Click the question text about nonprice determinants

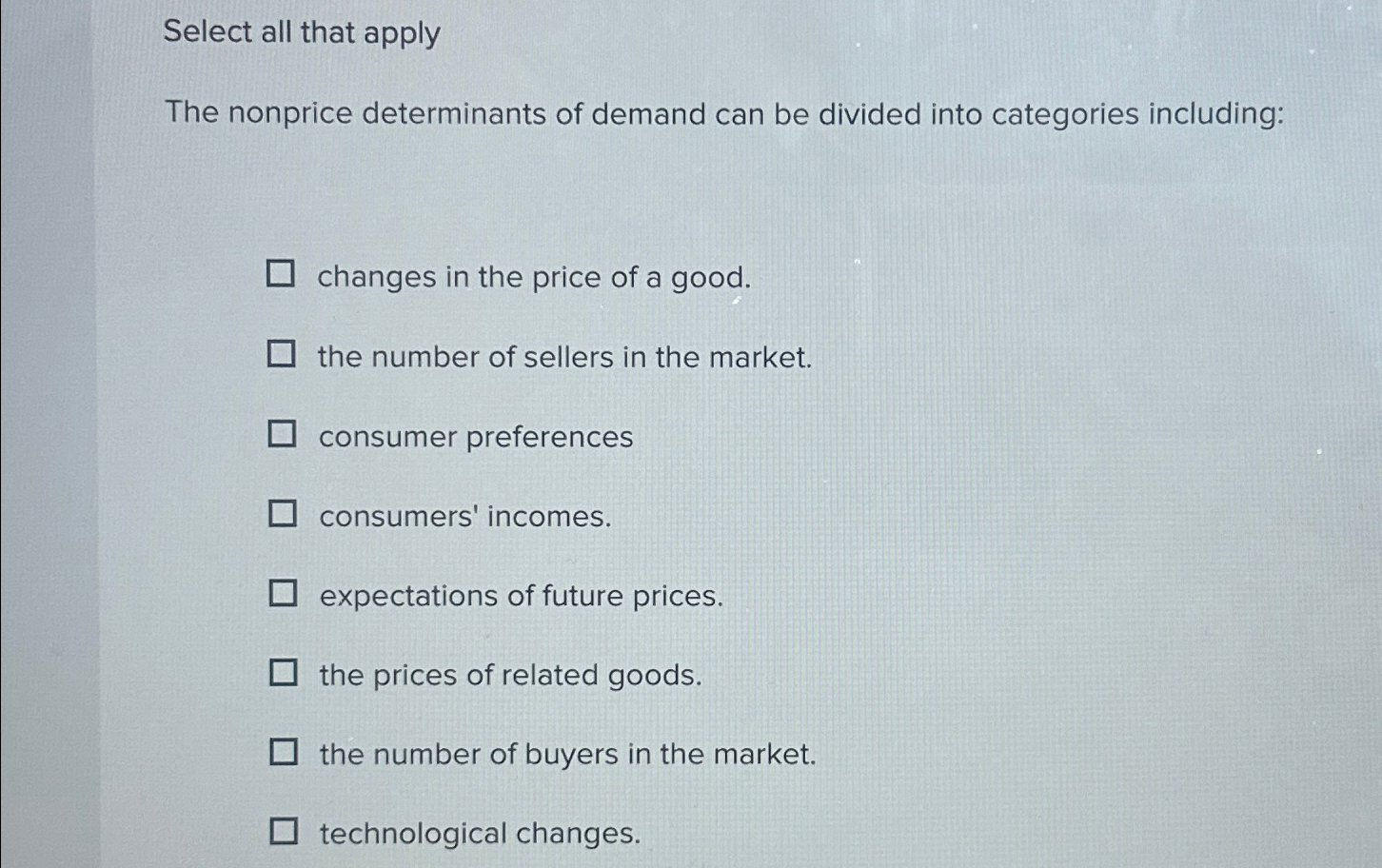tap(723, 114)
